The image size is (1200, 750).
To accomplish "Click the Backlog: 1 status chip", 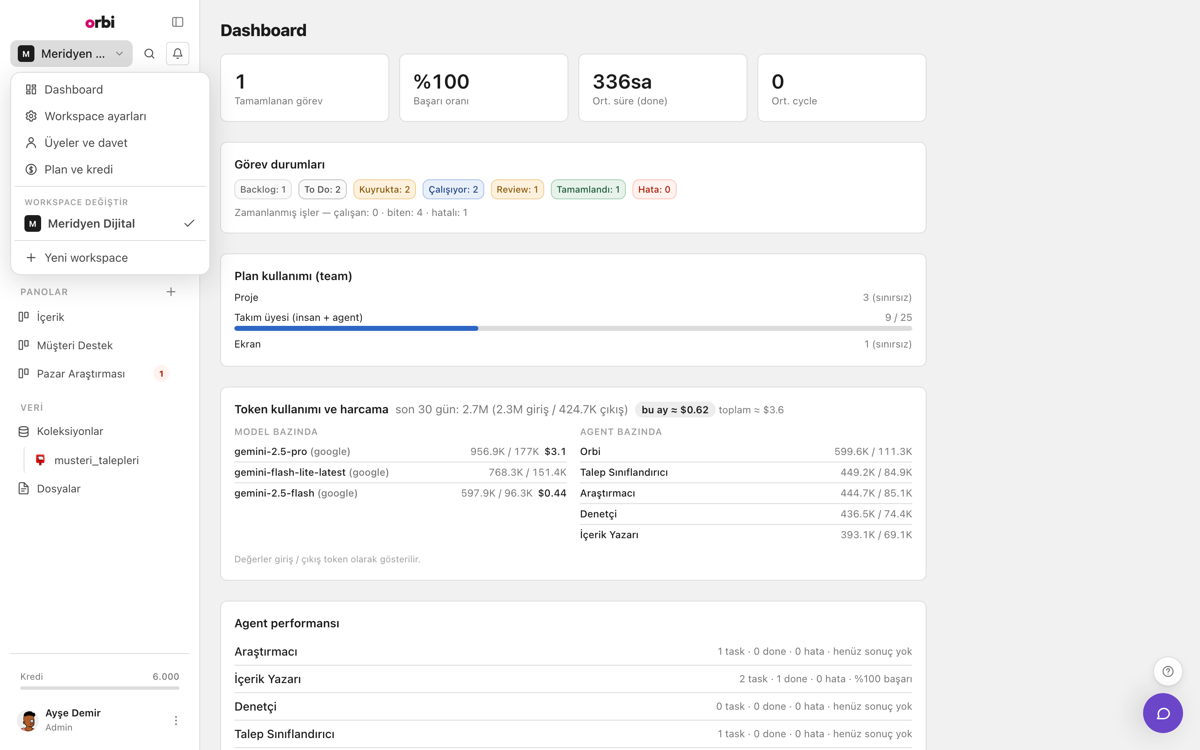I will pos(263,189).
